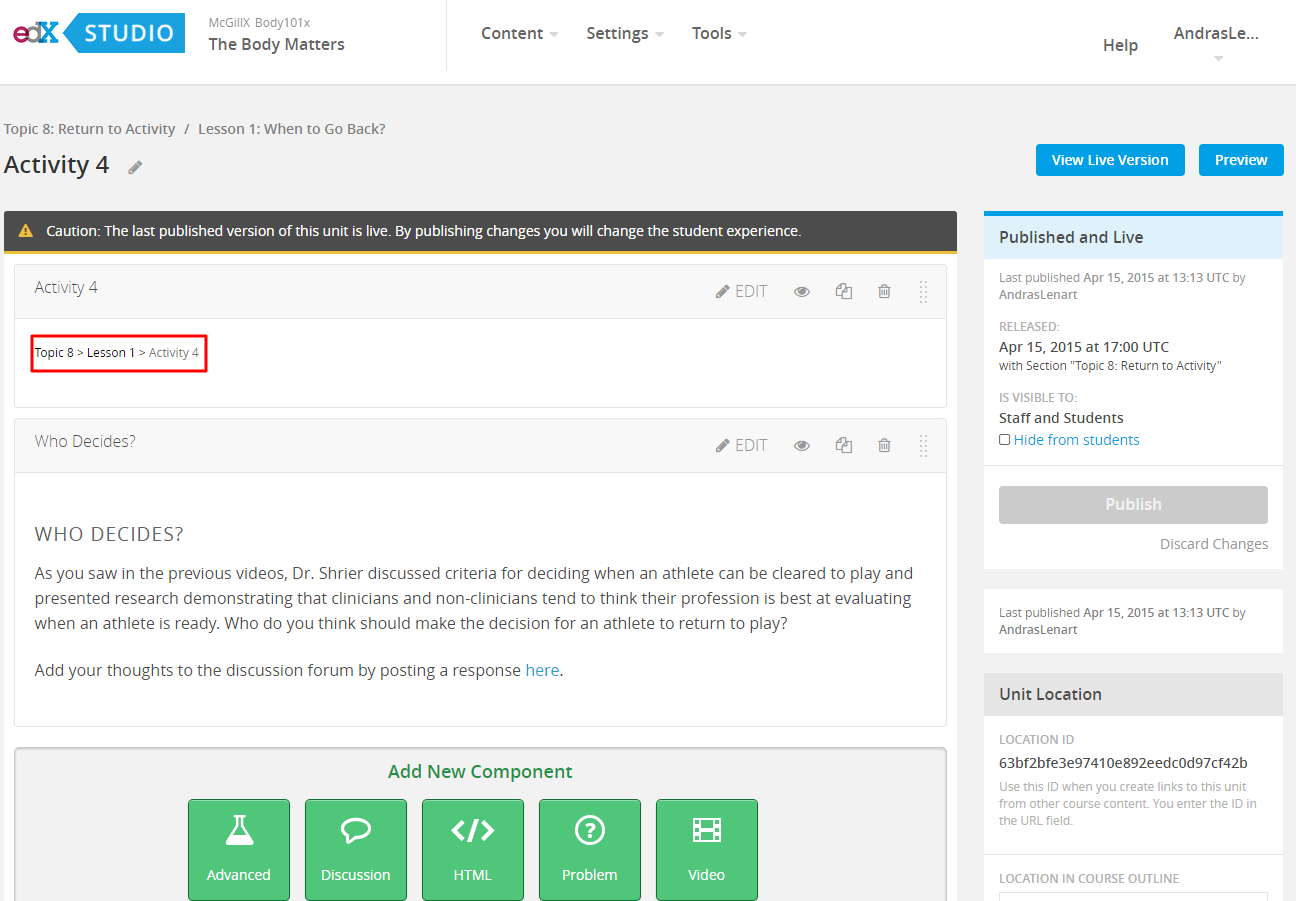Viewport: 1296px width, 901px height.
Task: Click the pencil icon beside Activity 4 title
Action: [x=135, y=167]
